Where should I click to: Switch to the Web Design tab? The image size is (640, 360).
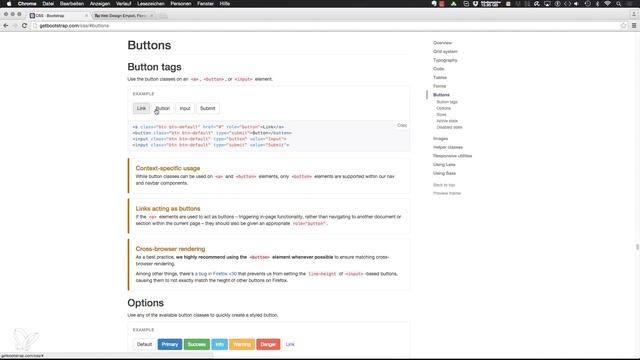click(x=122, y=16)
